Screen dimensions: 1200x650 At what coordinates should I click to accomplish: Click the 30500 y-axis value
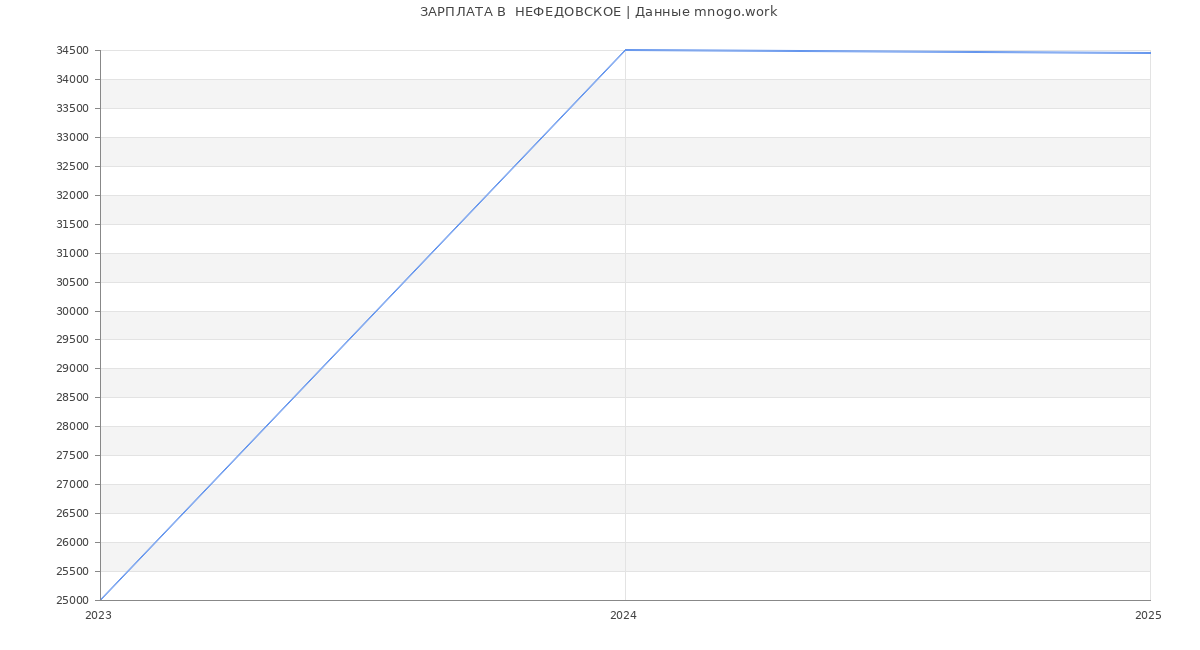tap(72, 283)
